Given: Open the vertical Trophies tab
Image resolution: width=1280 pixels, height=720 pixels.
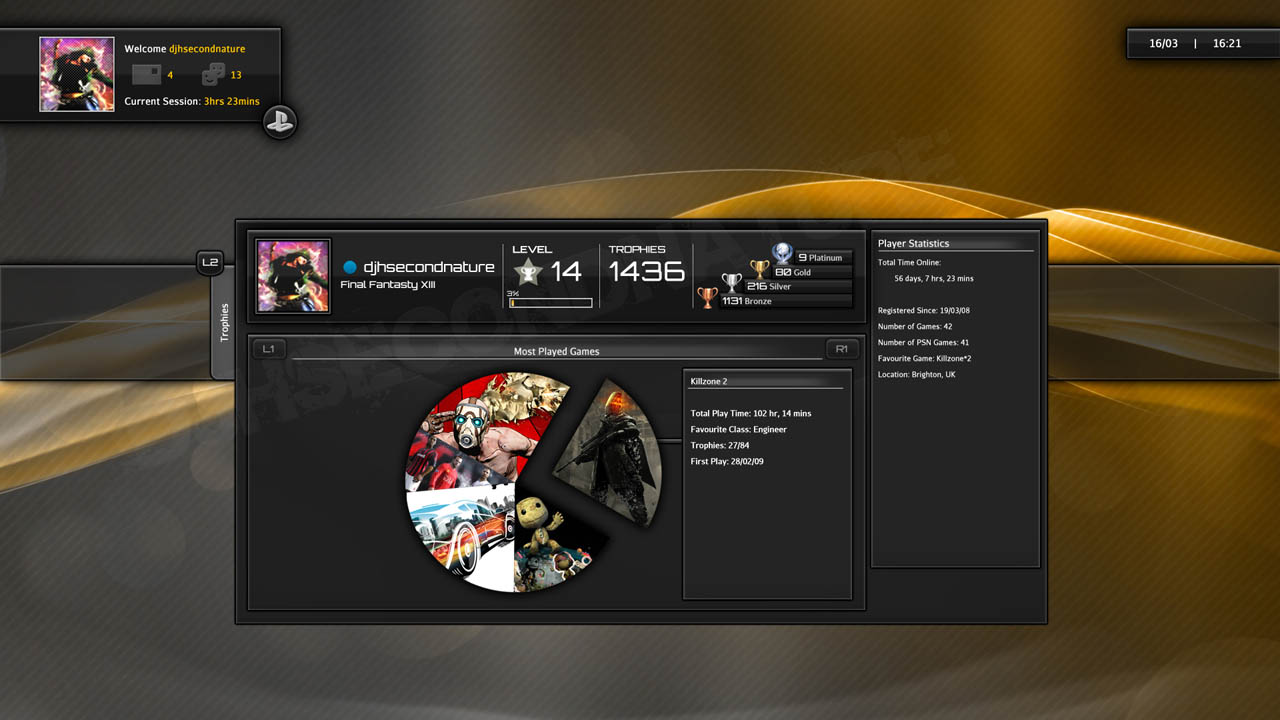Looking at the screenshot, I should click(x=224, y=323).
